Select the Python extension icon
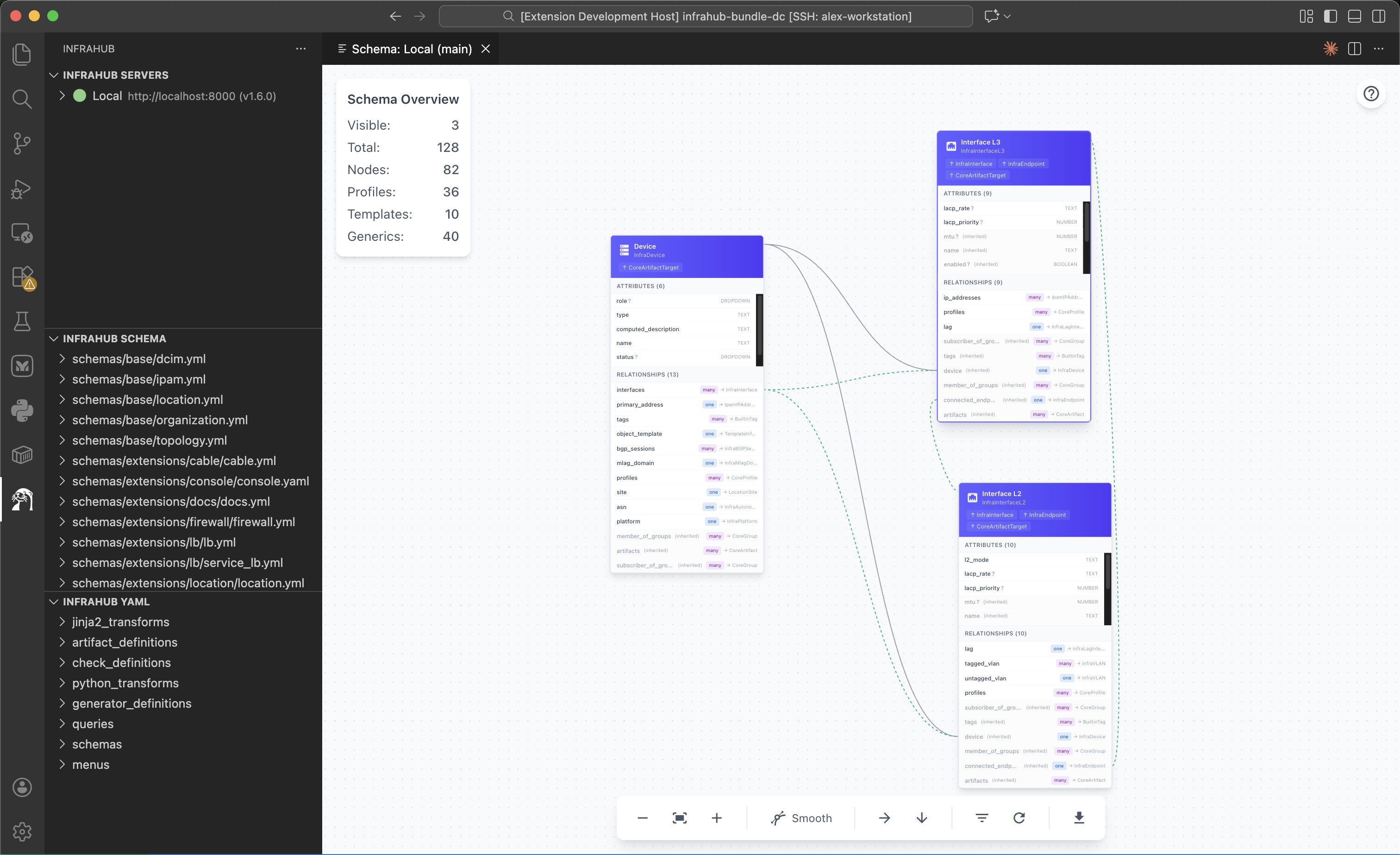 tap(22, 410)
